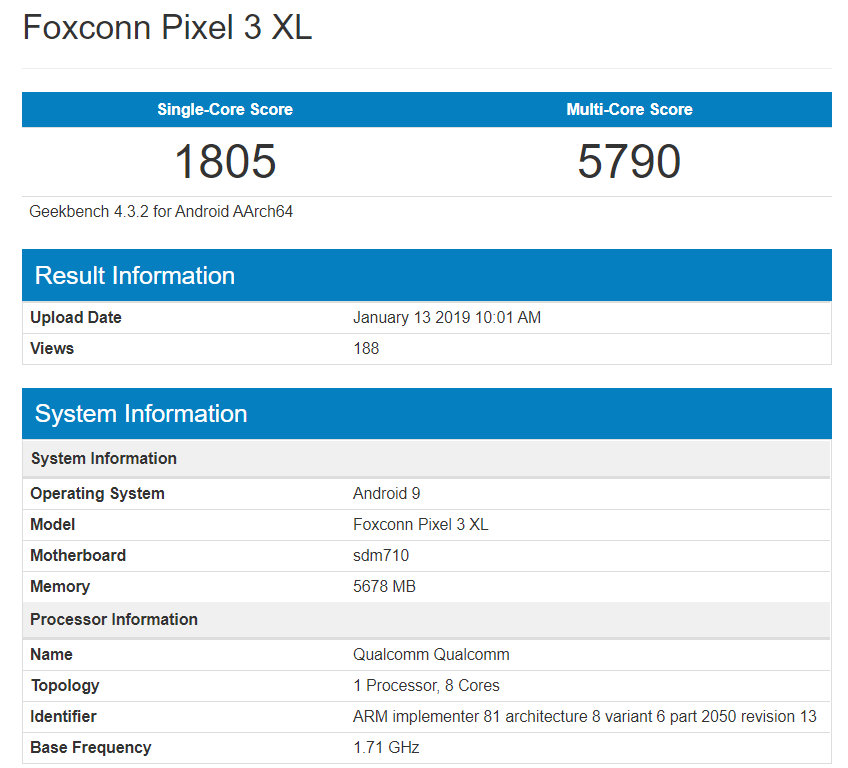Click the 'Qualcomm Qualcomm' processor name

tap(431, 654)
